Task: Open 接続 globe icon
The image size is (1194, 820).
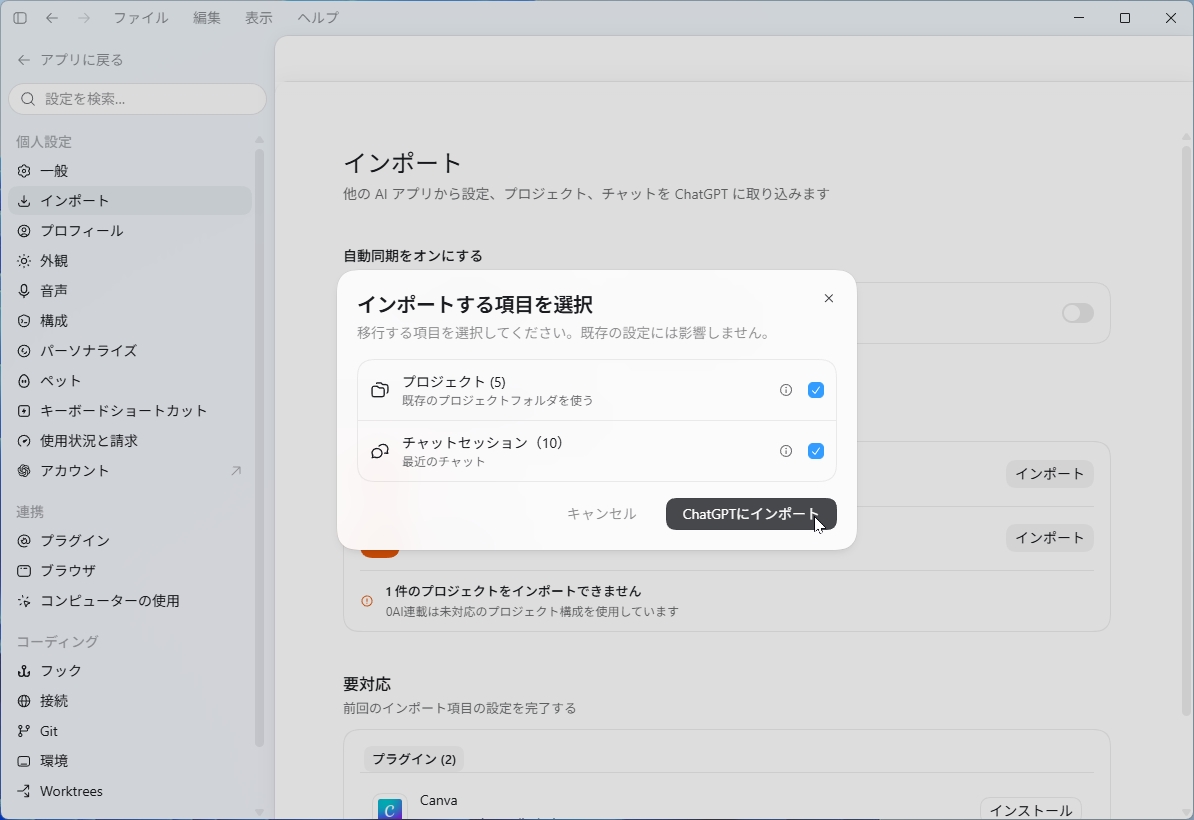Action: tap(24, 701)
